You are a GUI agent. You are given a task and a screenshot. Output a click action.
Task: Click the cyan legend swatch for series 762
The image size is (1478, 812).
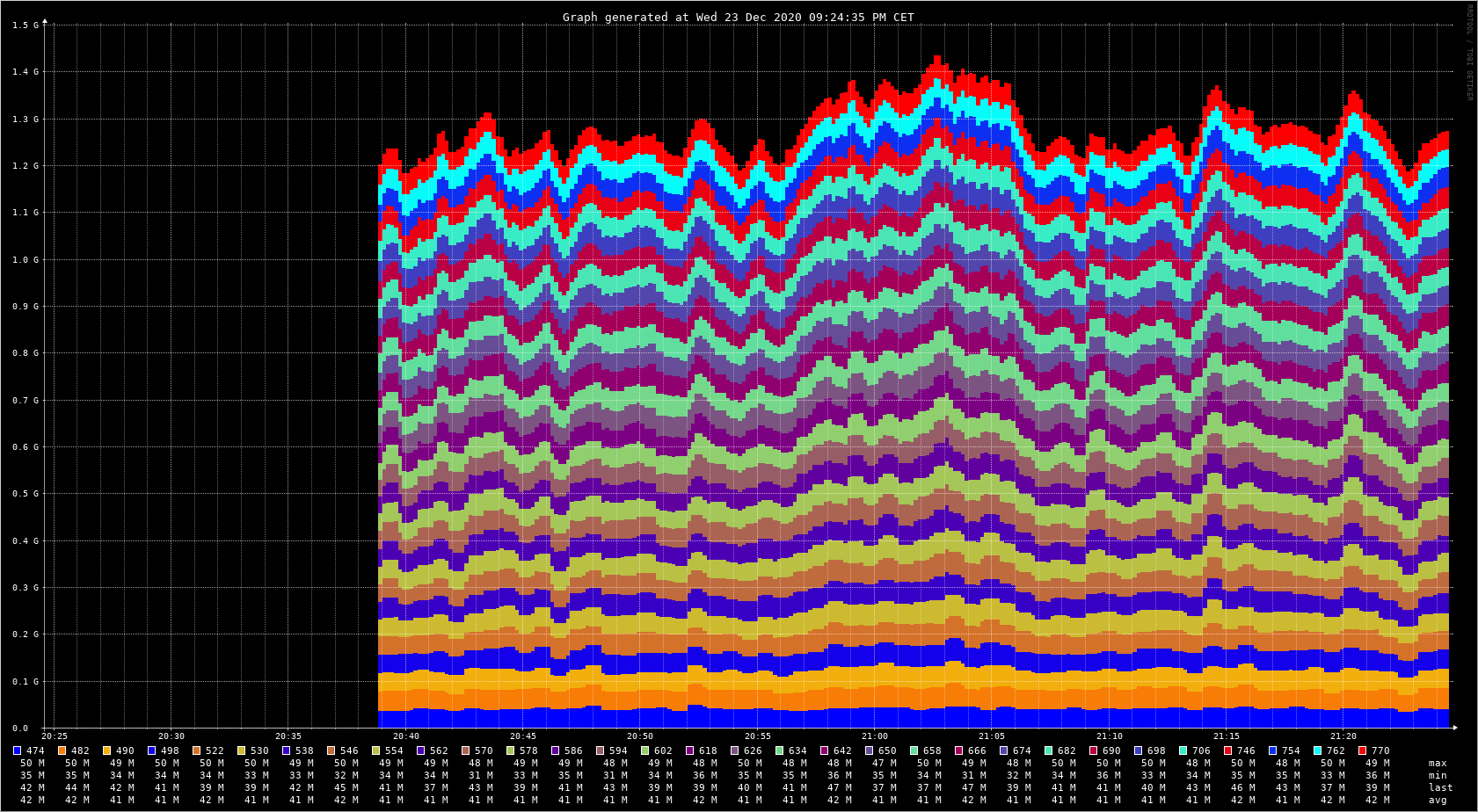click(1317, 750)
